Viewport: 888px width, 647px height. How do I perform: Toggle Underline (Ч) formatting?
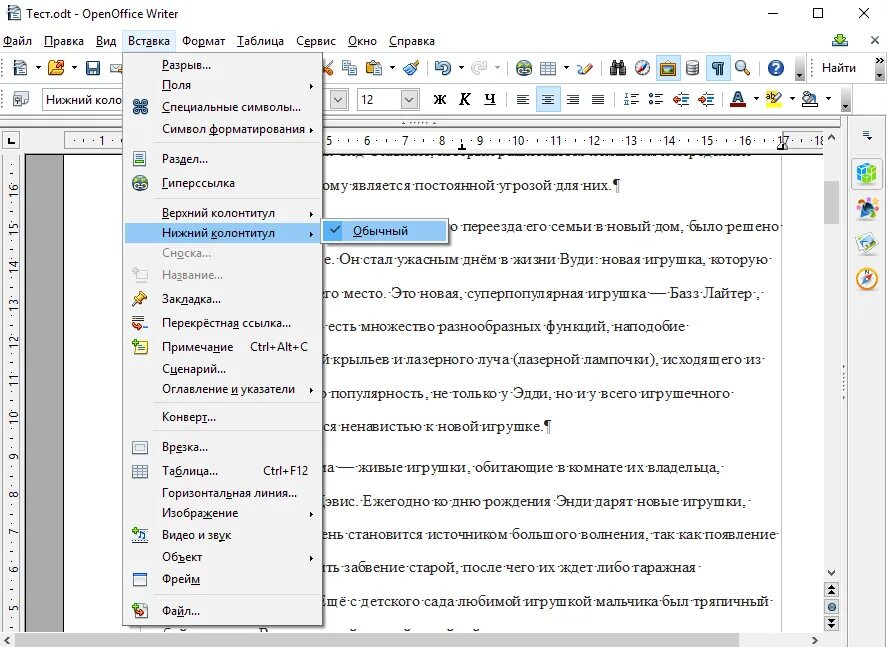[490, 100]
